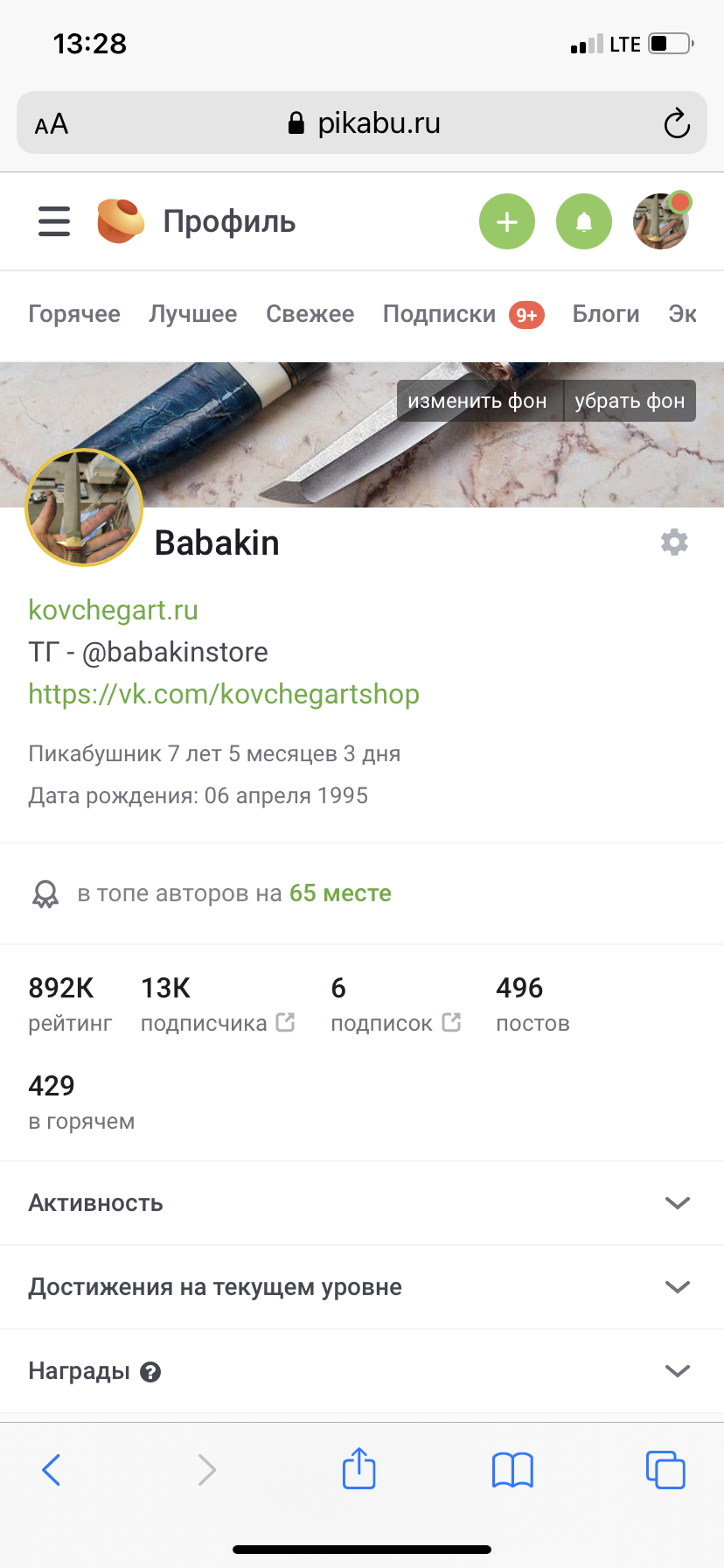724x1568 pixels.
Task: Open Safari bookmarks book icon
Action: pos(512,1470)
